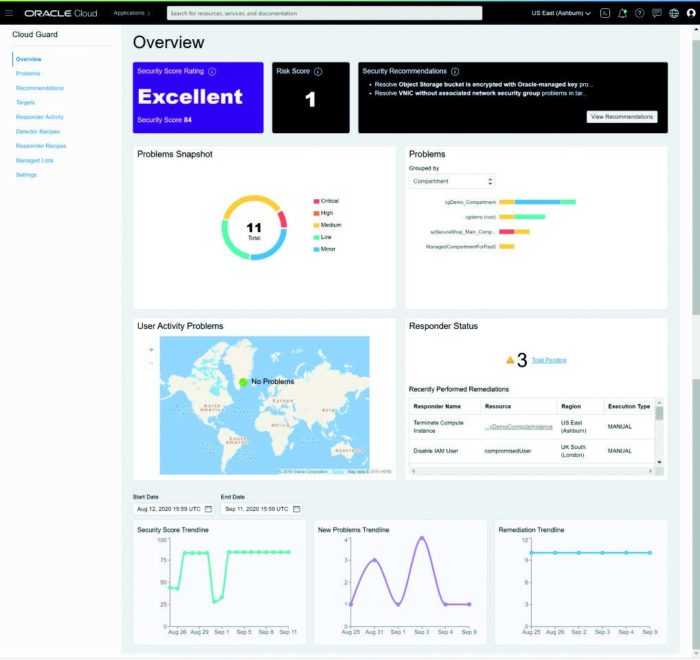Click View Recommendations button
This screenshot has height=660, width=700.
622,117
